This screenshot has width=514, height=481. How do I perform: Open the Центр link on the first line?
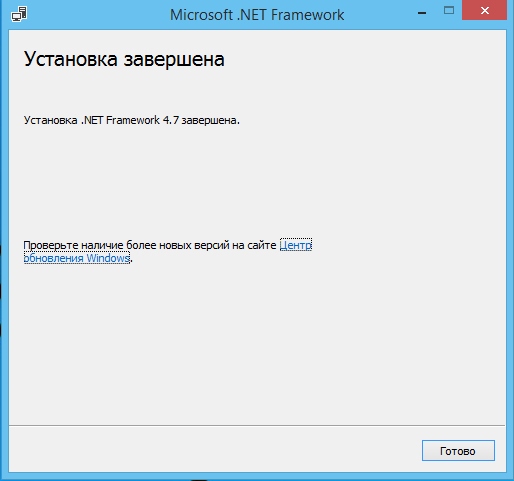coord(296,245)
